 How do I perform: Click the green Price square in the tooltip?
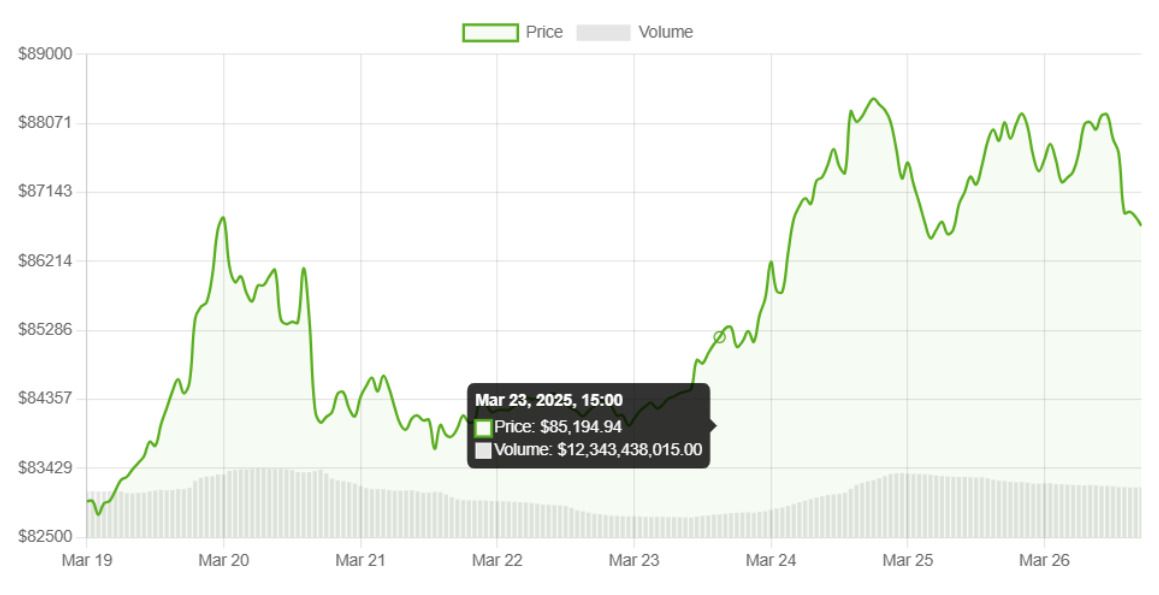click(x=483, y=427)
